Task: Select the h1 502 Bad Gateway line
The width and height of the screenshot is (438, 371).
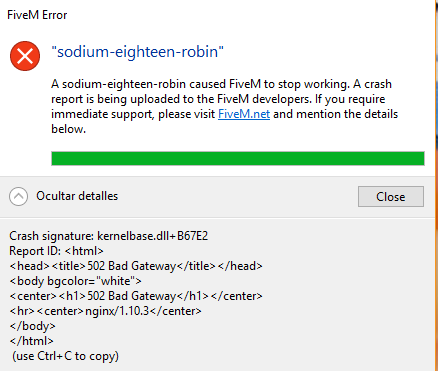Action: coord(136,296)
